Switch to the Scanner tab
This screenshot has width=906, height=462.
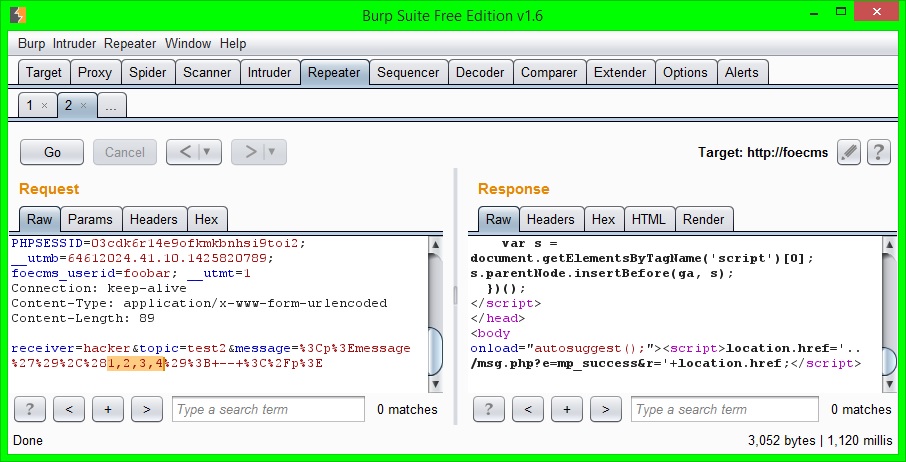click(x=207, y=73)
